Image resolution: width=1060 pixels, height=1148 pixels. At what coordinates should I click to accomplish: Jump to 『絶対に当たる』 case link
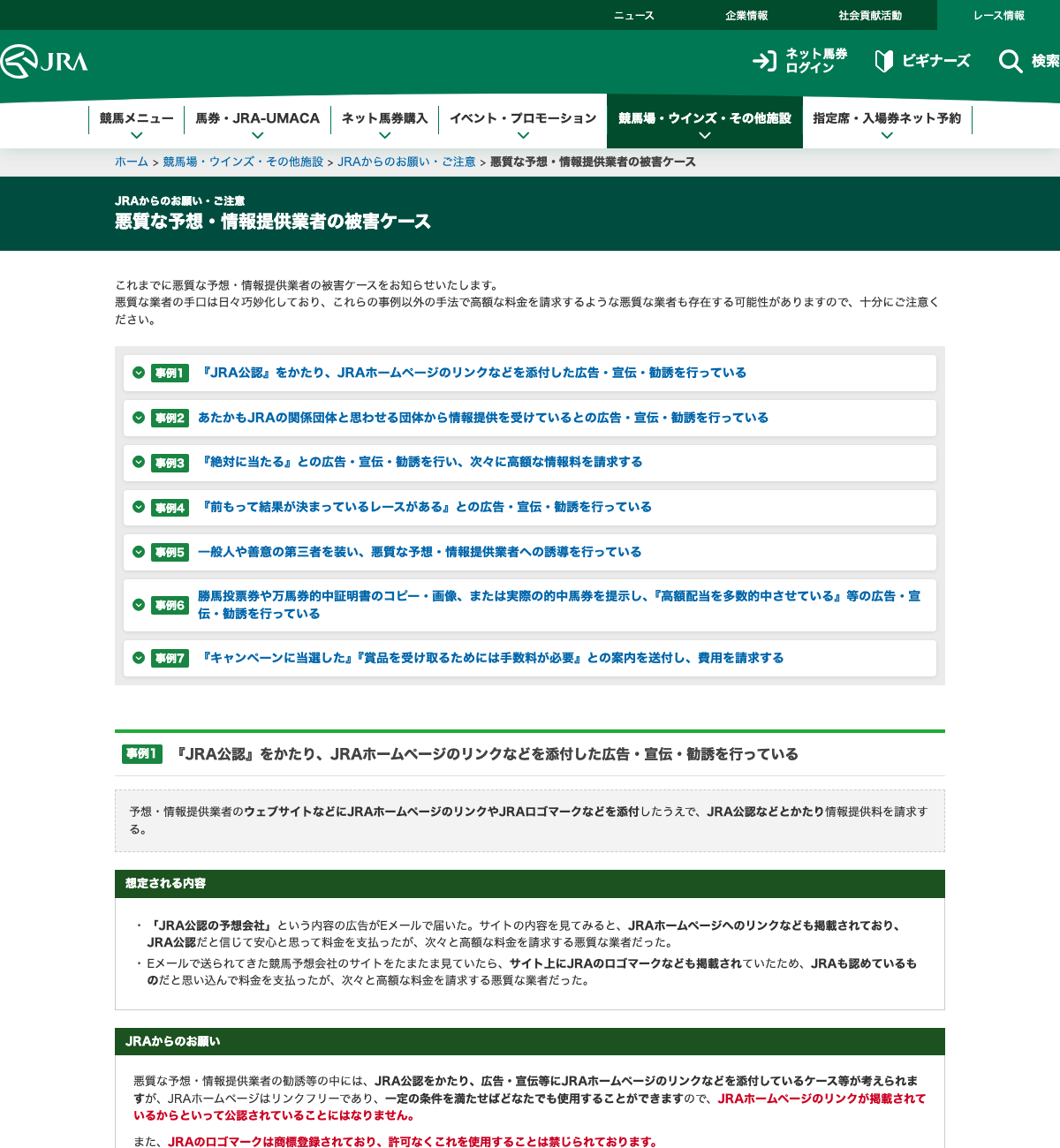pos(420,462)
